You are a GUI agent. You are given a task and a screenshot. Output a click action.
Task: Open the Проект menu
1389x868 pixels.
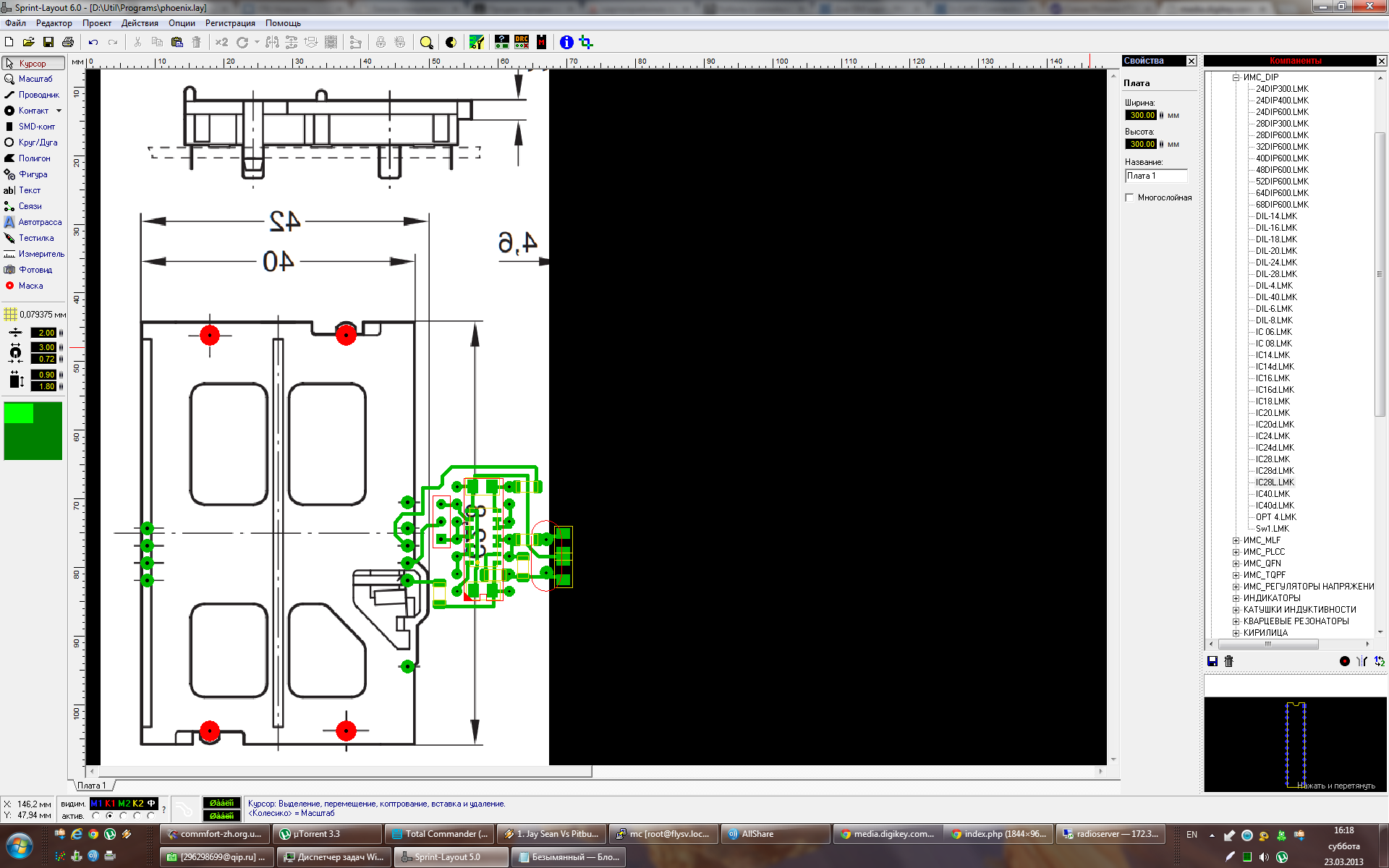[x=96, y=23]
